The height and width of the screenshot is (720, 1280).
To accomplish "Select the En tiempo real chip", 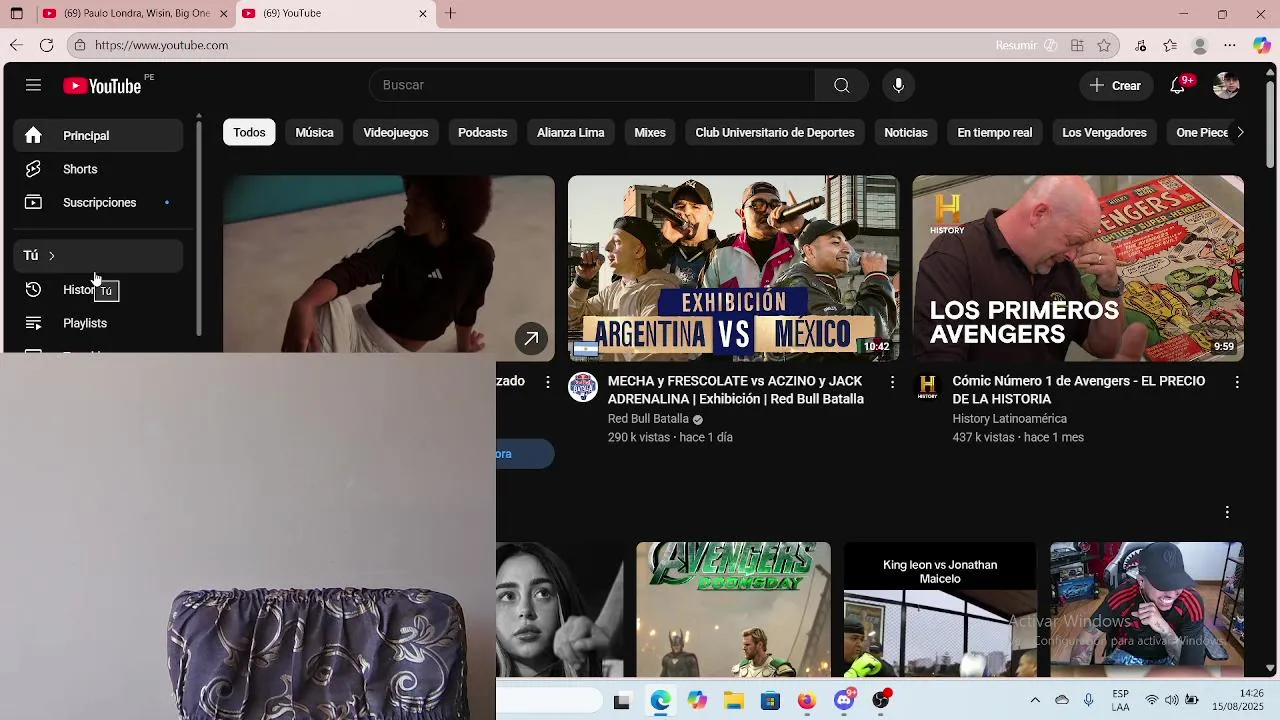I will (x=995, y=132).
